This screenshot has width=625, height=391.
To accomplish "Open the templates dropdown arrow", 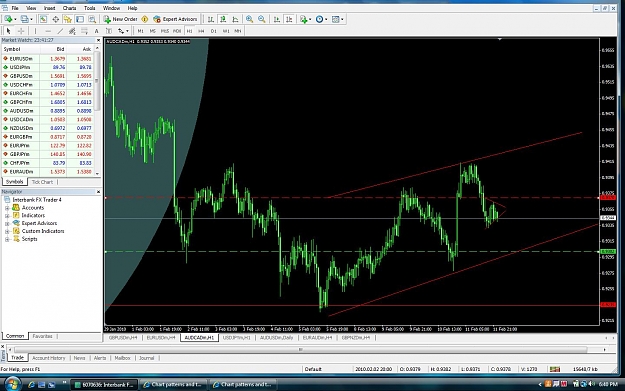I will 342,19.
